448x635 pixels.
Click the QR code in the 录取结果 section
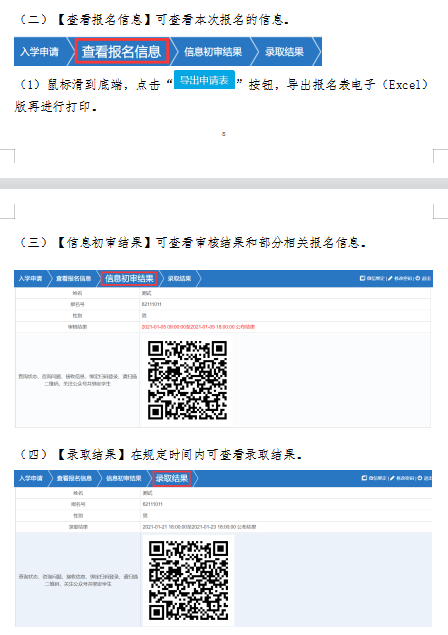[x=189, y=580]
